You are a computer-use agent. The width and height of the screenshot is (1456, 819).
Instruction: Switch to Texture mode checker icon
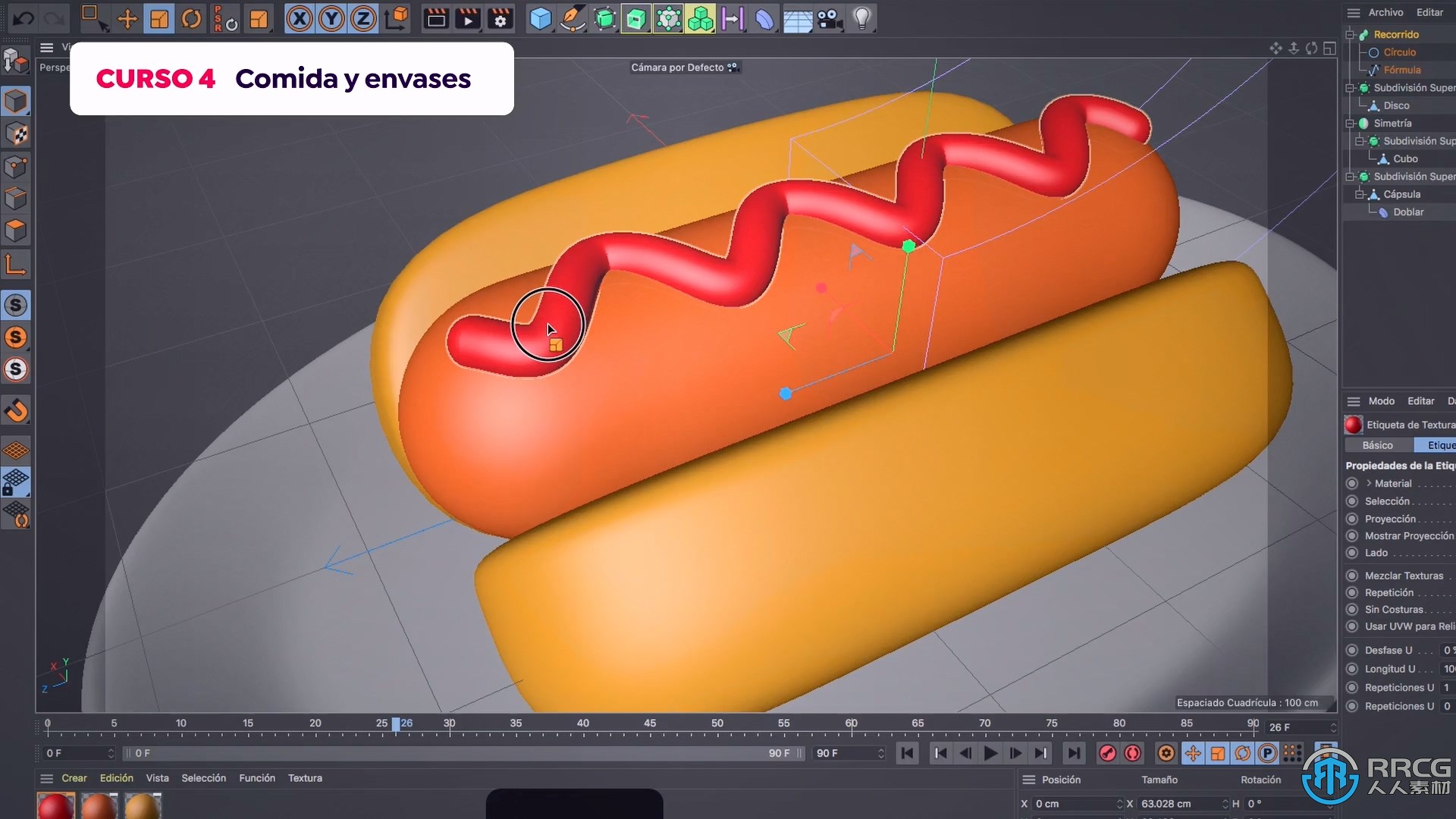point(16,133)
